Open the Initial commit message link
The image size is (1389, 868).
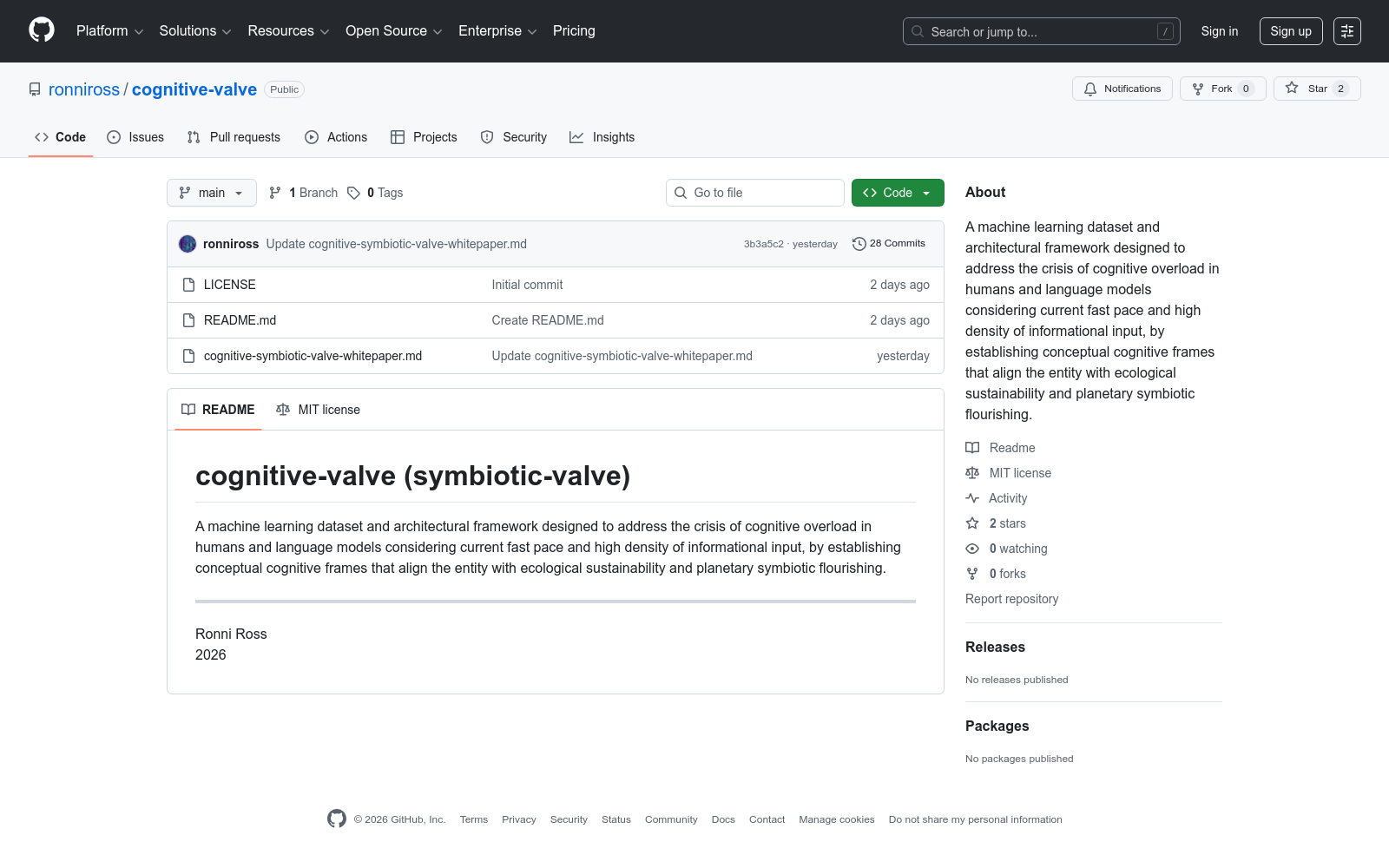527,285
